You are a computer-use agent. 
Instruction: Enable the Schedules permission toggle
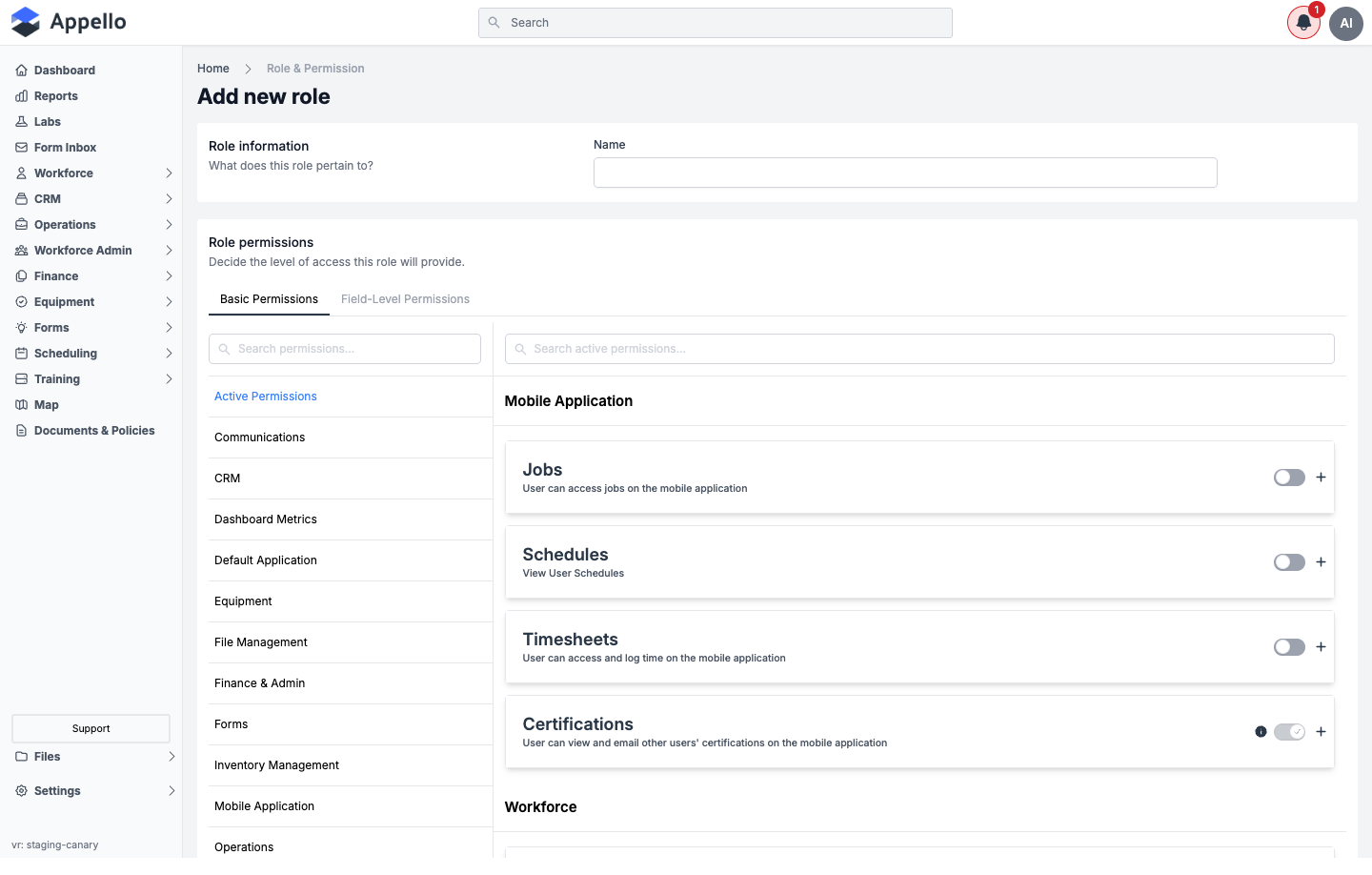pos(1289,562)
